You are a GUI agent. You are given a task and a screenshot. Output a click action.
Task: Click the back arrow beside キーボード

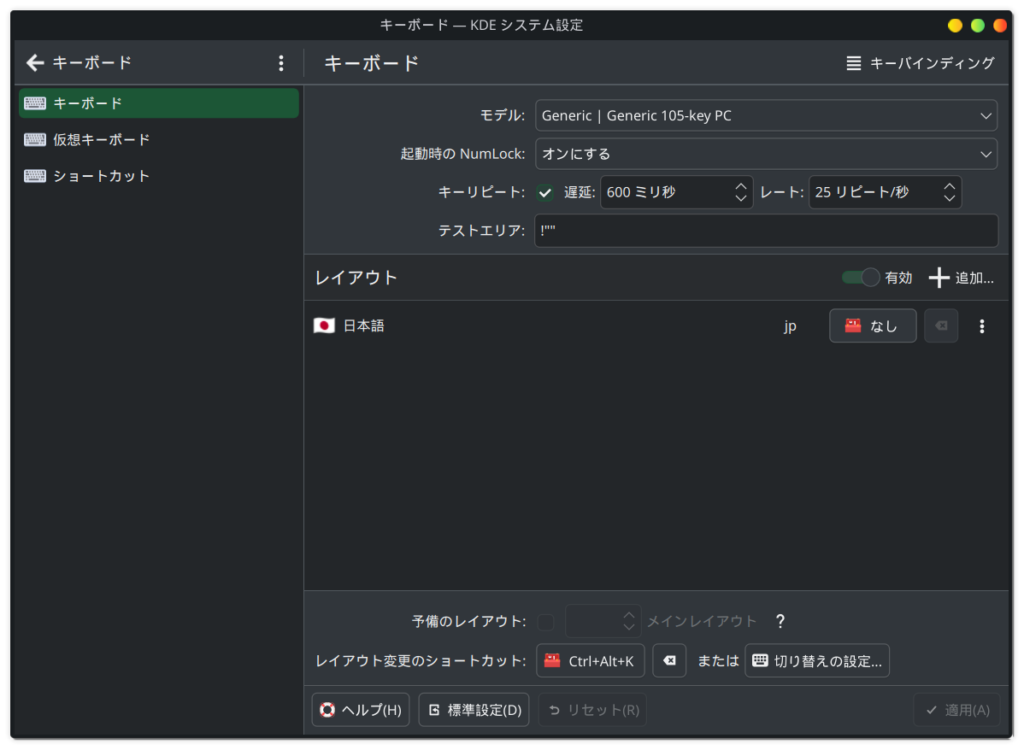click(35, 62)
